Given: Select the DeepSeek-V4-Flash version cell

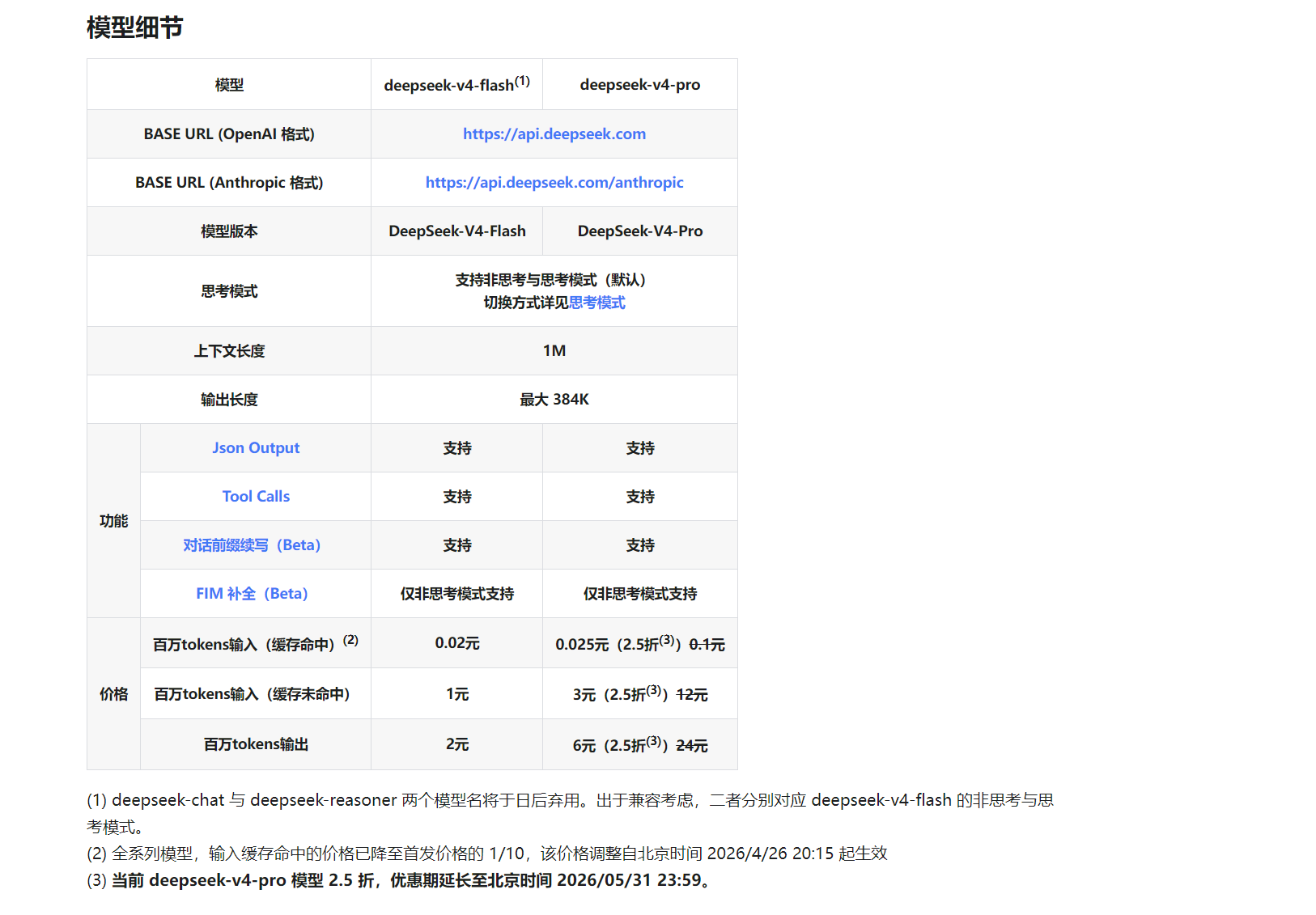Looking at the screenshot, I should point(457,231).
